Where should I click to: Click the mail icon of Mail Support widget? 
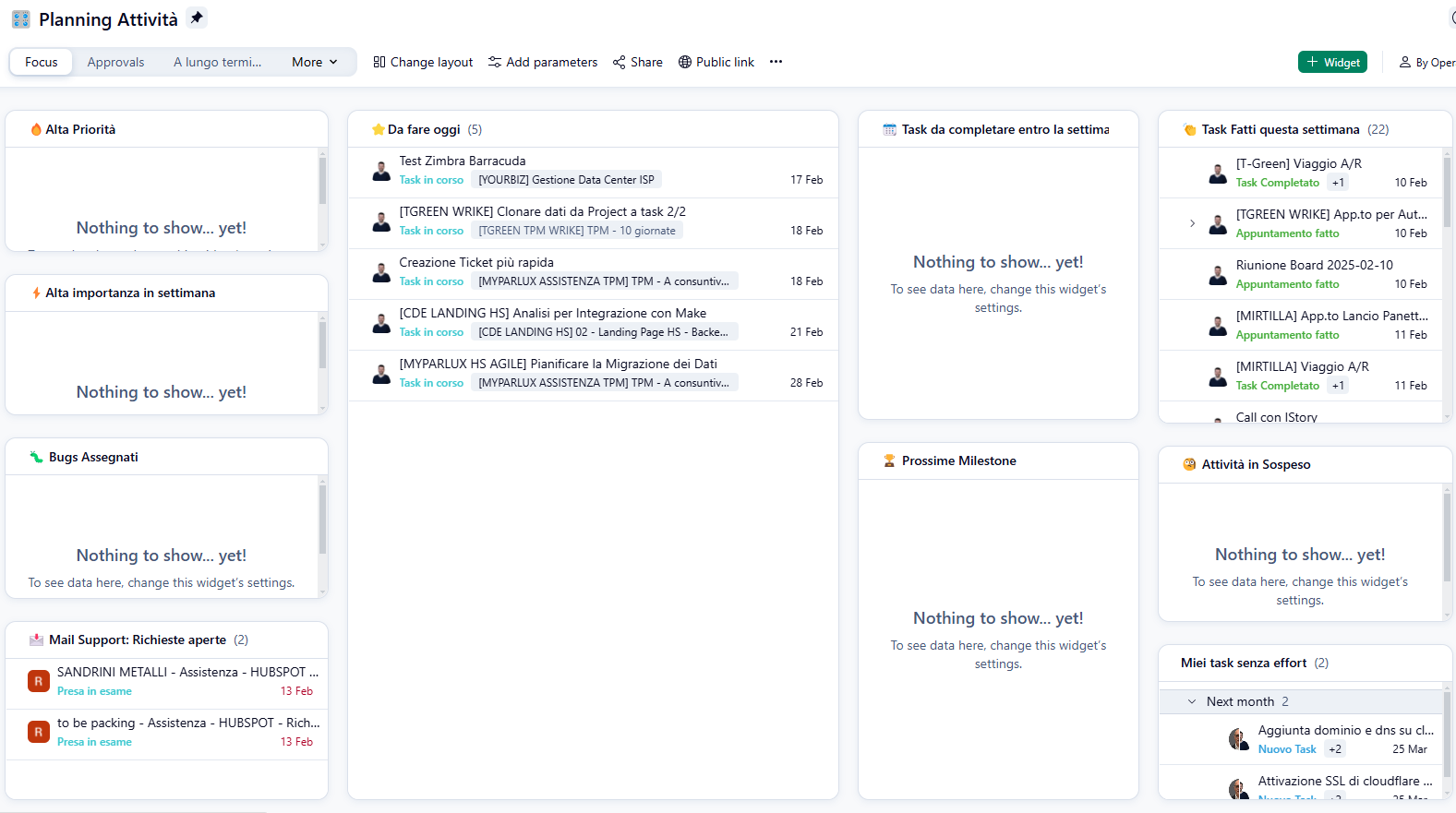pos(36,640)
